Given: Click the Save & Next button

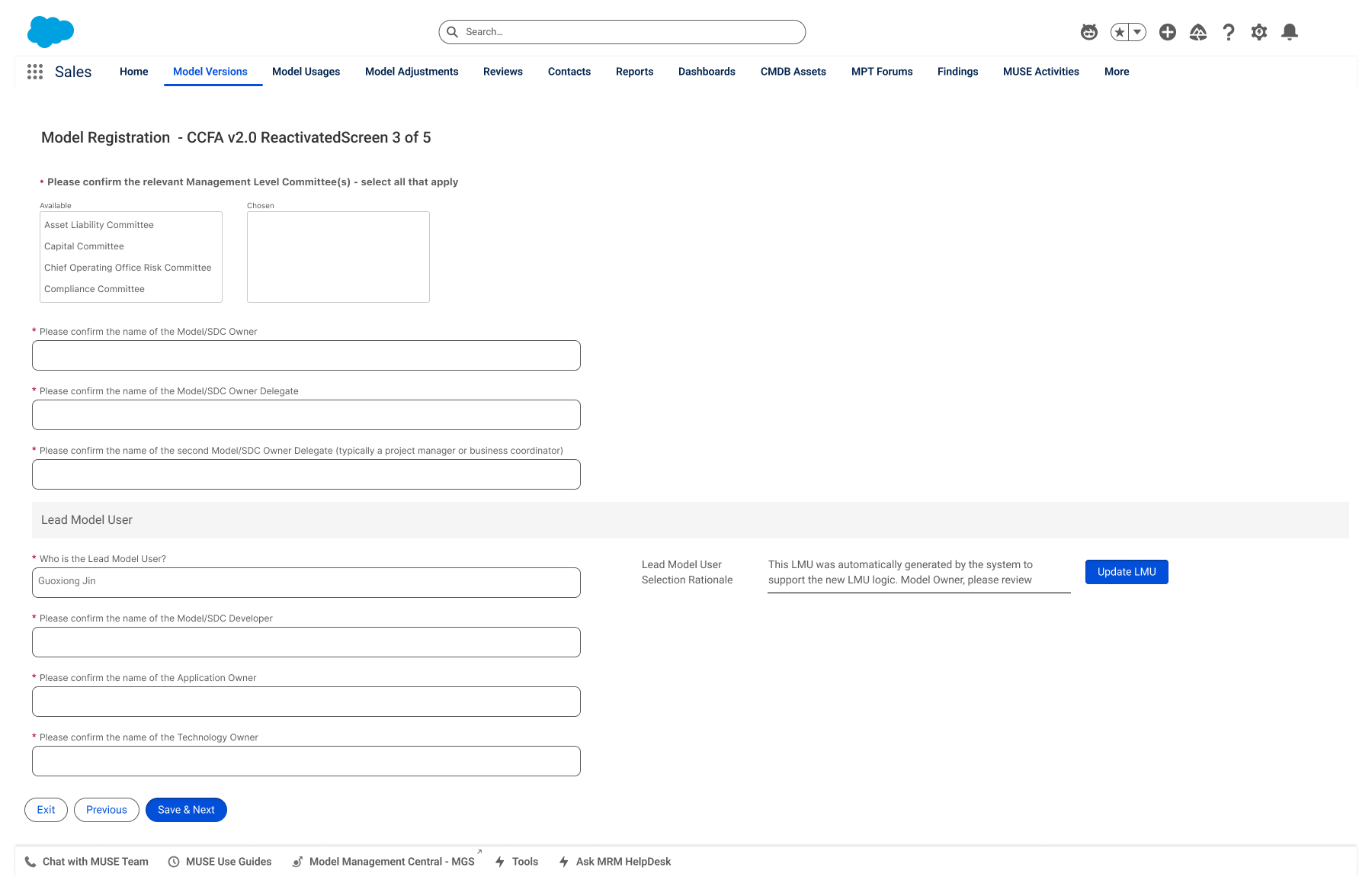Looking at the screenshot, I should [x=186, y=810].
